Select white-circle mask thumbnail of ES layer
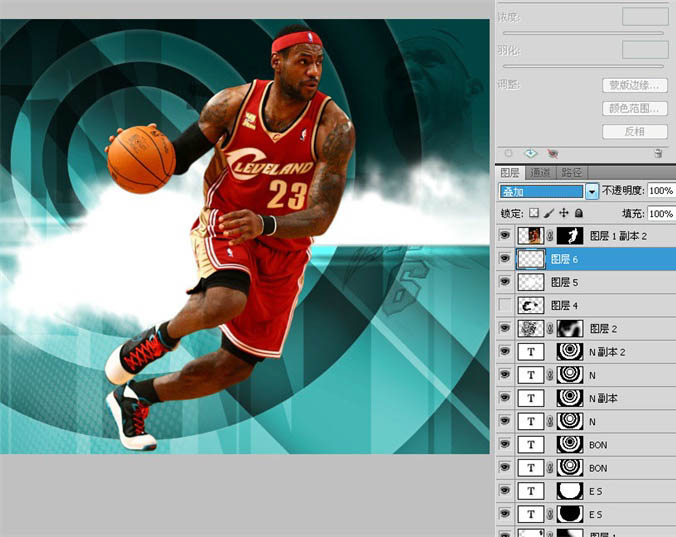 coord(570,491)
